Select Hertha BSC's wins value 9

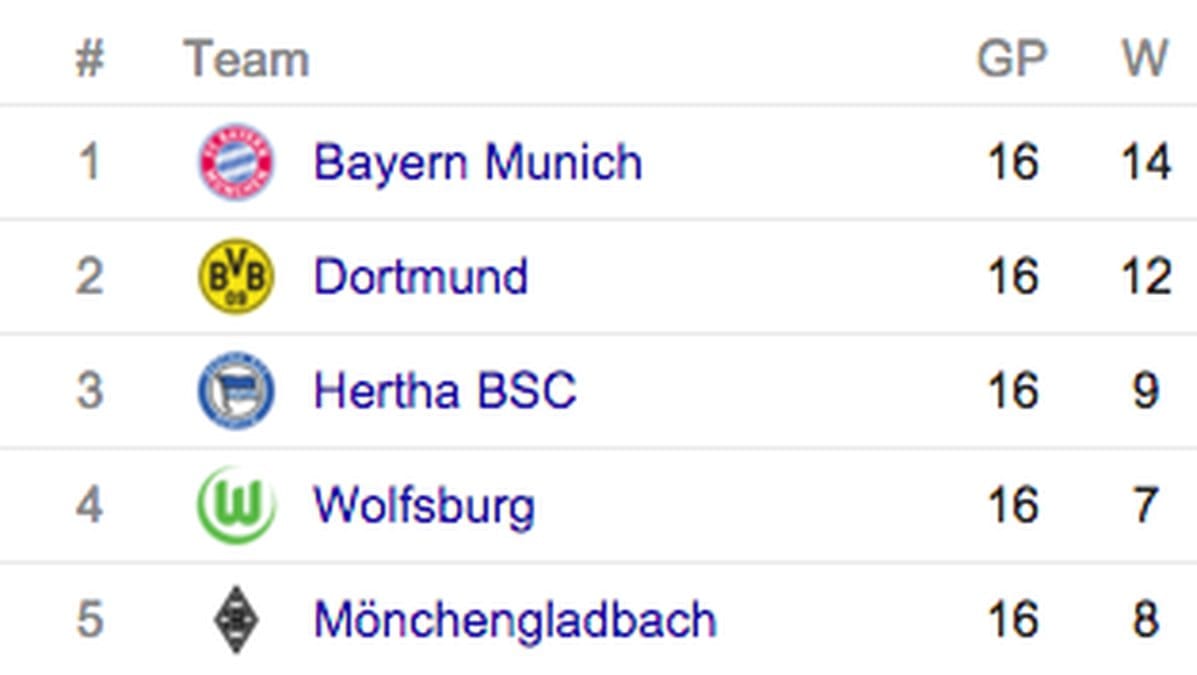point(1146,391)
